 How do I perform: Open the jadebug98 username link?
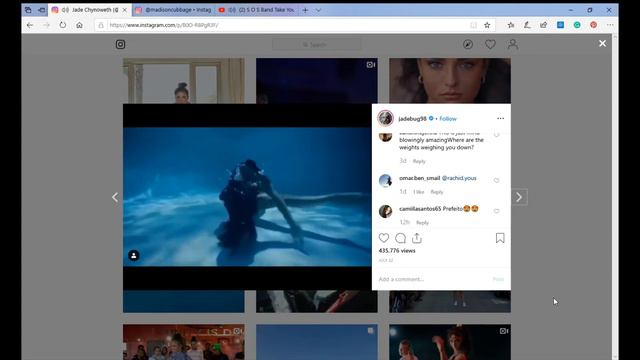click(x=412, y=119)
